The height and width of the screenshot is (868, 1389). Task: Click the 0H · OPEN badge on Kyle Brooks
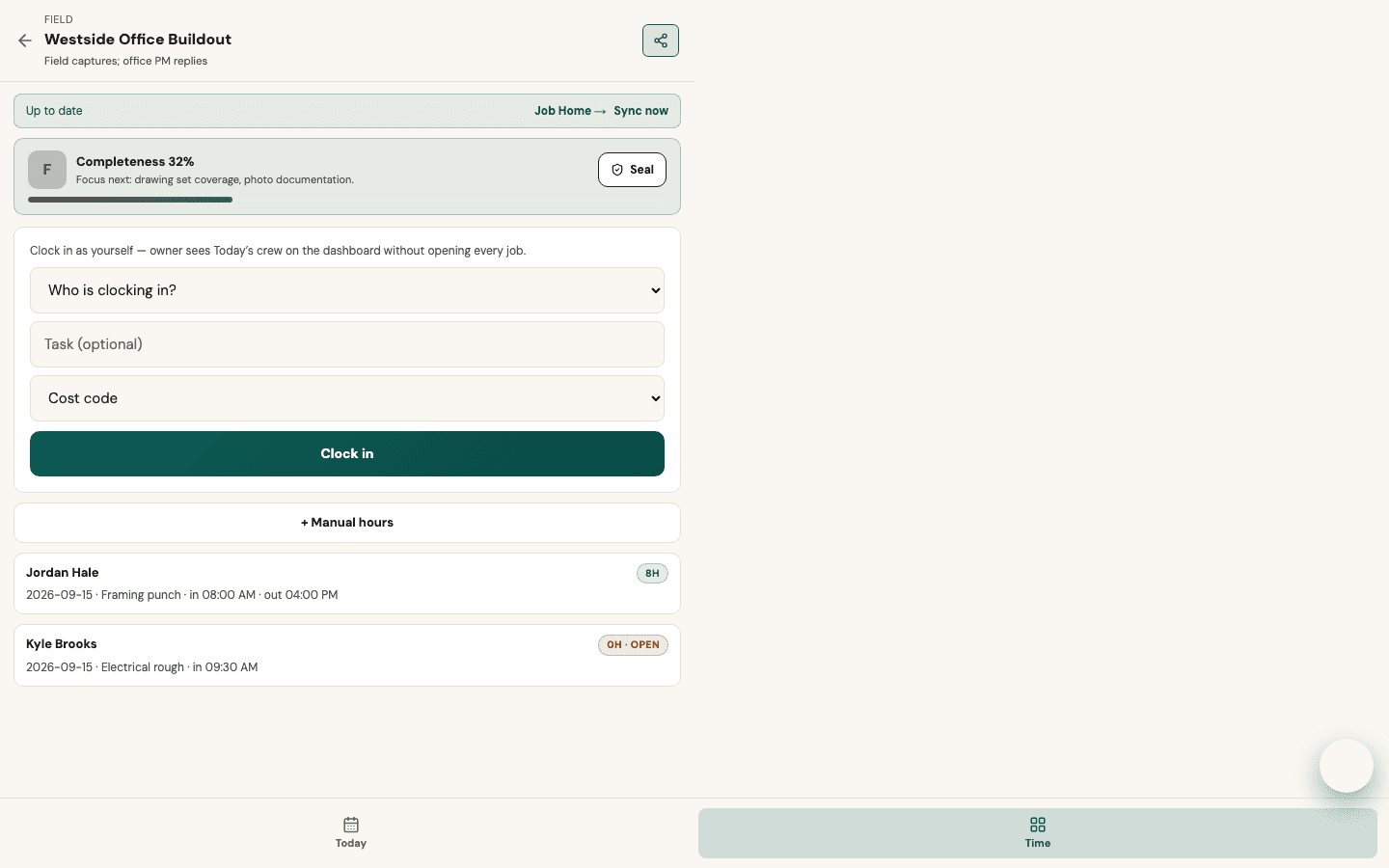click(633, 645)
